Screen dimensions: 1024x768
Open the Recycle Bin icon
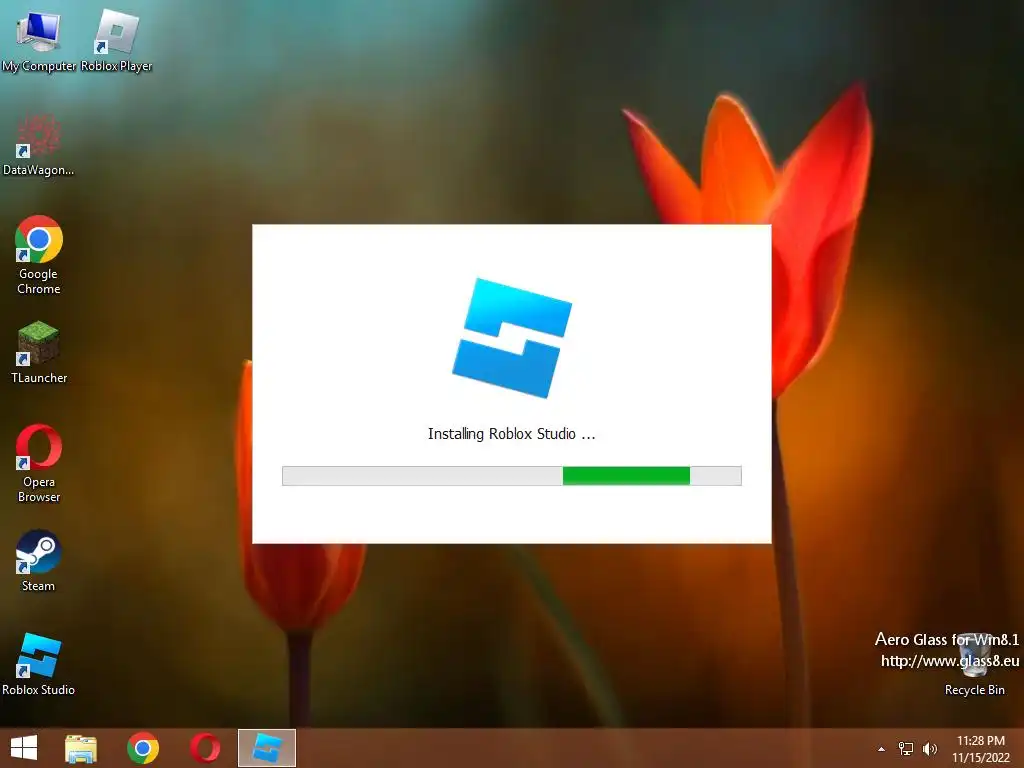[974, 664]
